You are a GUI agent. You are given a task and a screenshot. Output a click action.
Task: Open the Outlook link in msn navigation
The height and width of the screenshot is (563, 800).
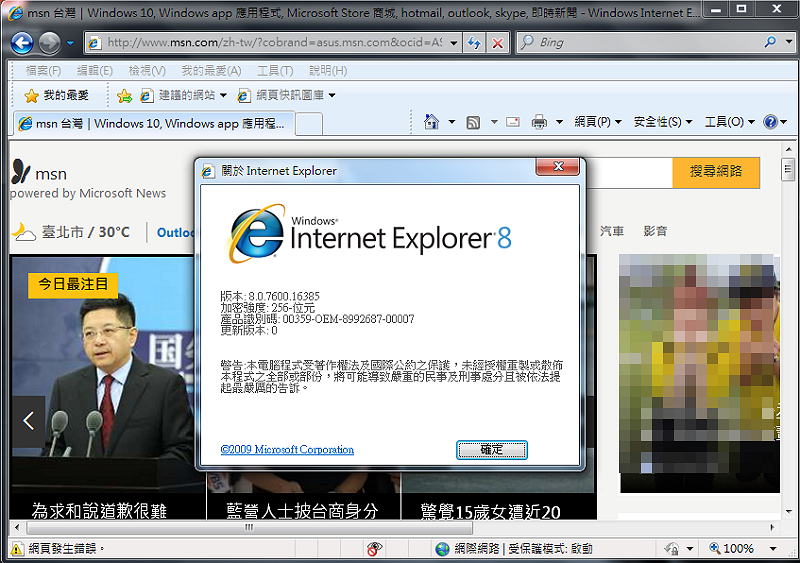click(x=176, y=233)
